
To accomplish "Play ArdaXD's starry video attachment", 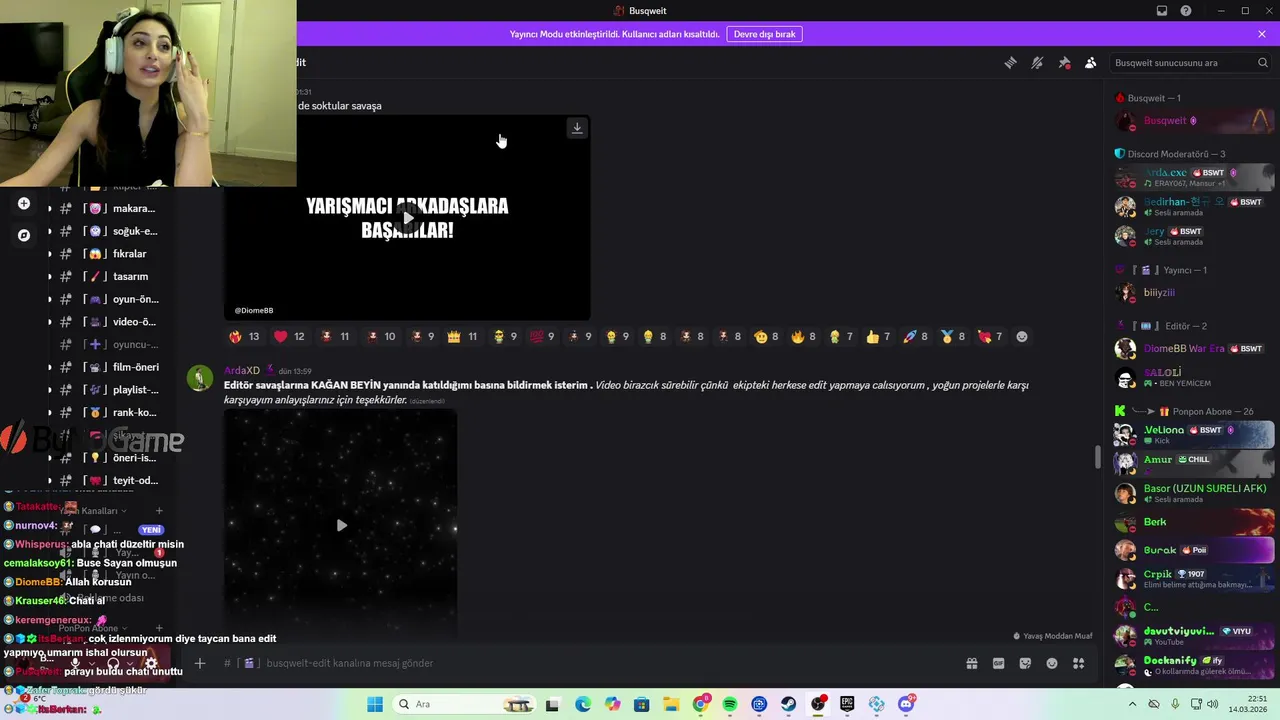I will 341,525.
